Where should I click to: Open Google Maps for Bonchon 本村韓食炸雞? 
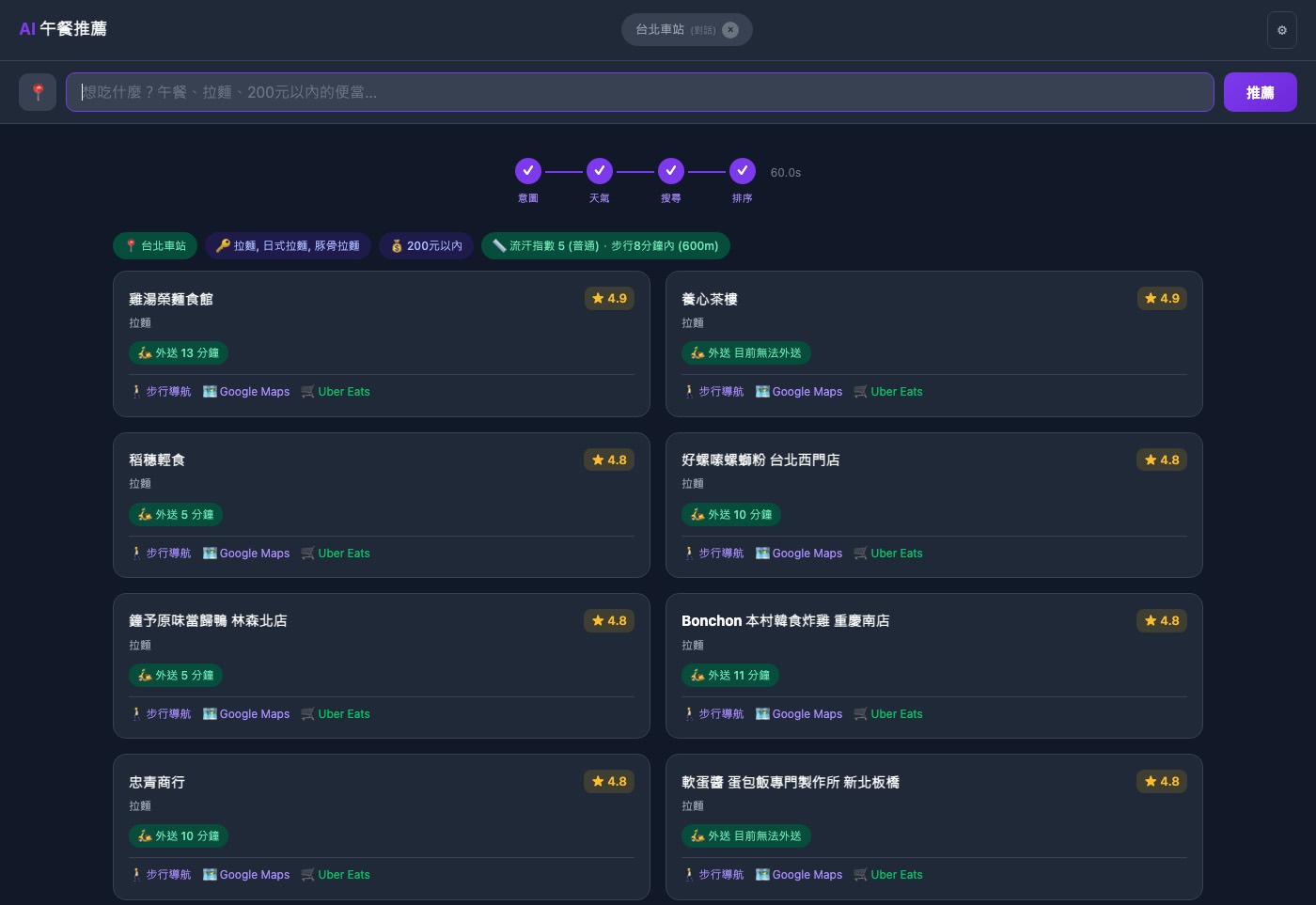coord(799,714)
